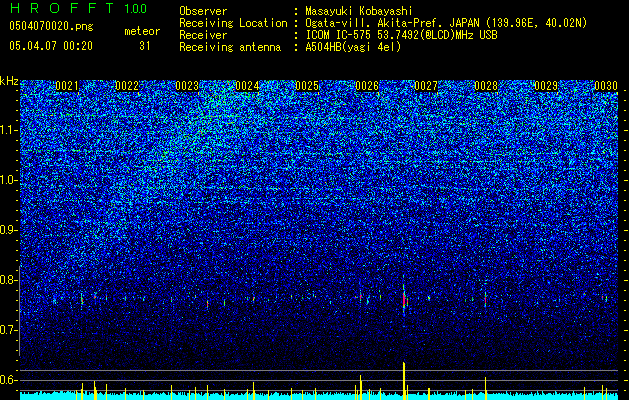Click the meteor label
Viewport: 629px width, 400px height.
[x=142, y=31]
